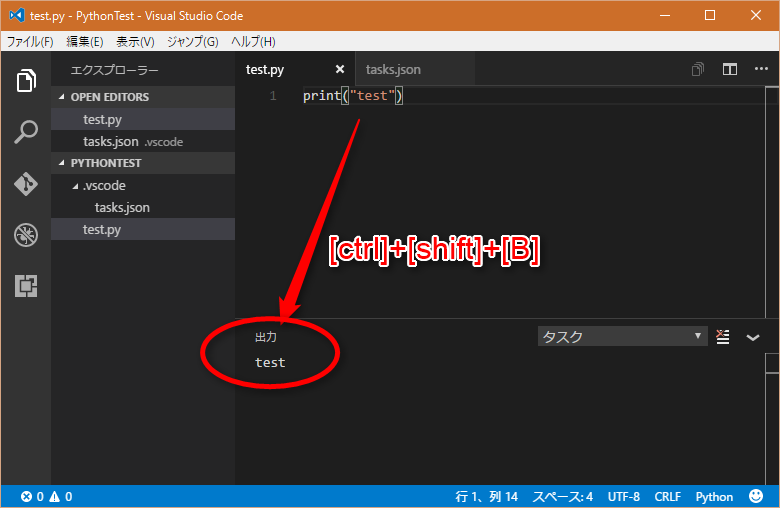Viewport: 780px width, 508px height.
Task: Open tasks.json inside .vscode folder
Action: point(143,207)
